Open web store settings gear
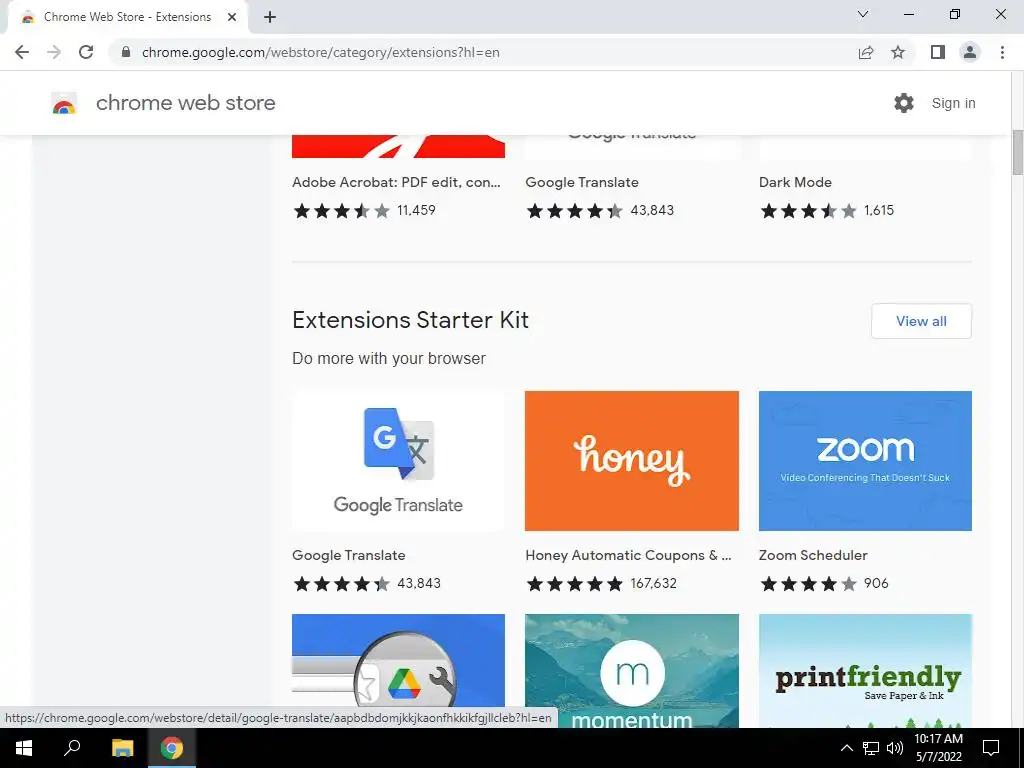1024x768 pixels. 904,103
